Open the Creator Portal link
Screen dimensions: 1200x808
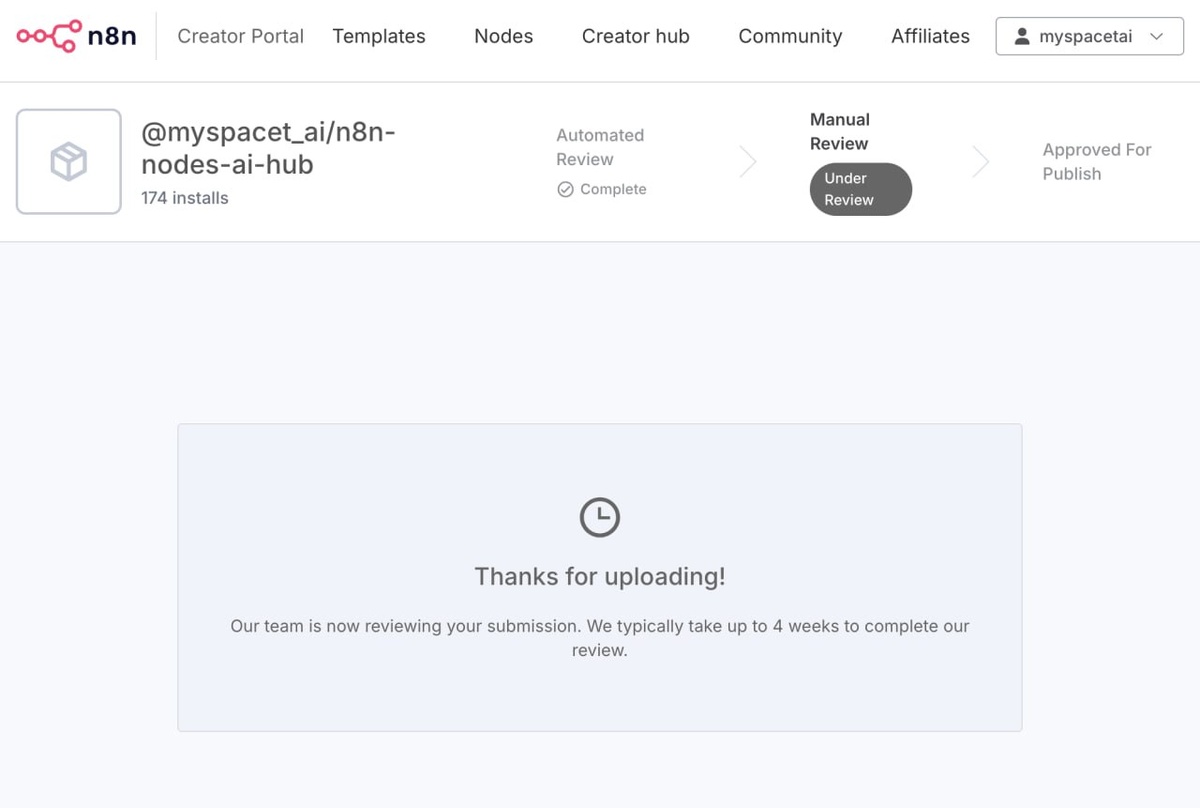(x=240, y=36)
